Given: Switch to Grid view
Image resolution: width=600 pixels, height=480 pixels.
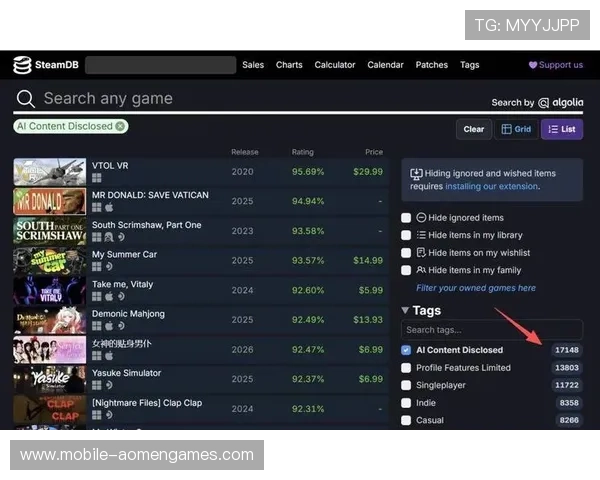Looking at the screenshot, I should click(x=516, y=129).
